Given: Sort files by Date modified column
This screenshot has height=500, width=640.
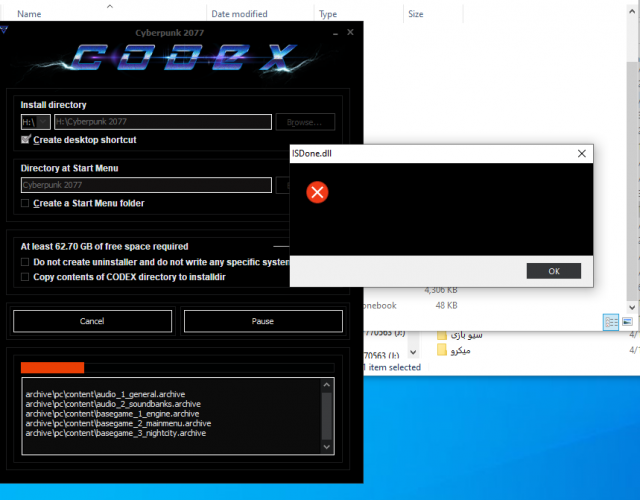Looking at the screenshot, I should pos(238,14).
